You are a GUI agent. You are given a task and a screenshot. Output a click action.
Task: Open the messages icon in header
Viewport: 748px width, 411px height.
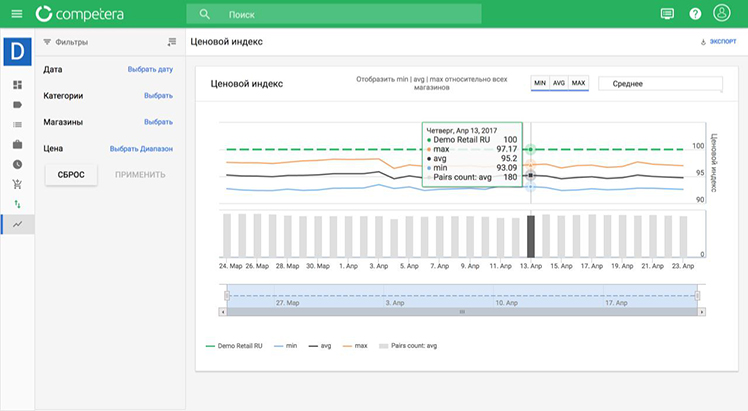667,14
